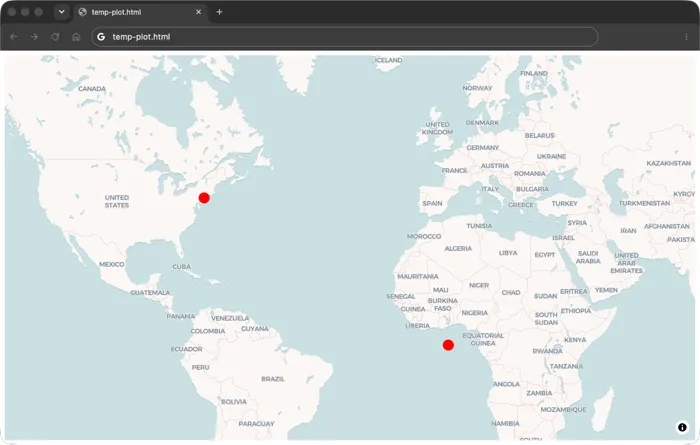
Task: Click the red marker near US east coast
Action: point(204,198)
